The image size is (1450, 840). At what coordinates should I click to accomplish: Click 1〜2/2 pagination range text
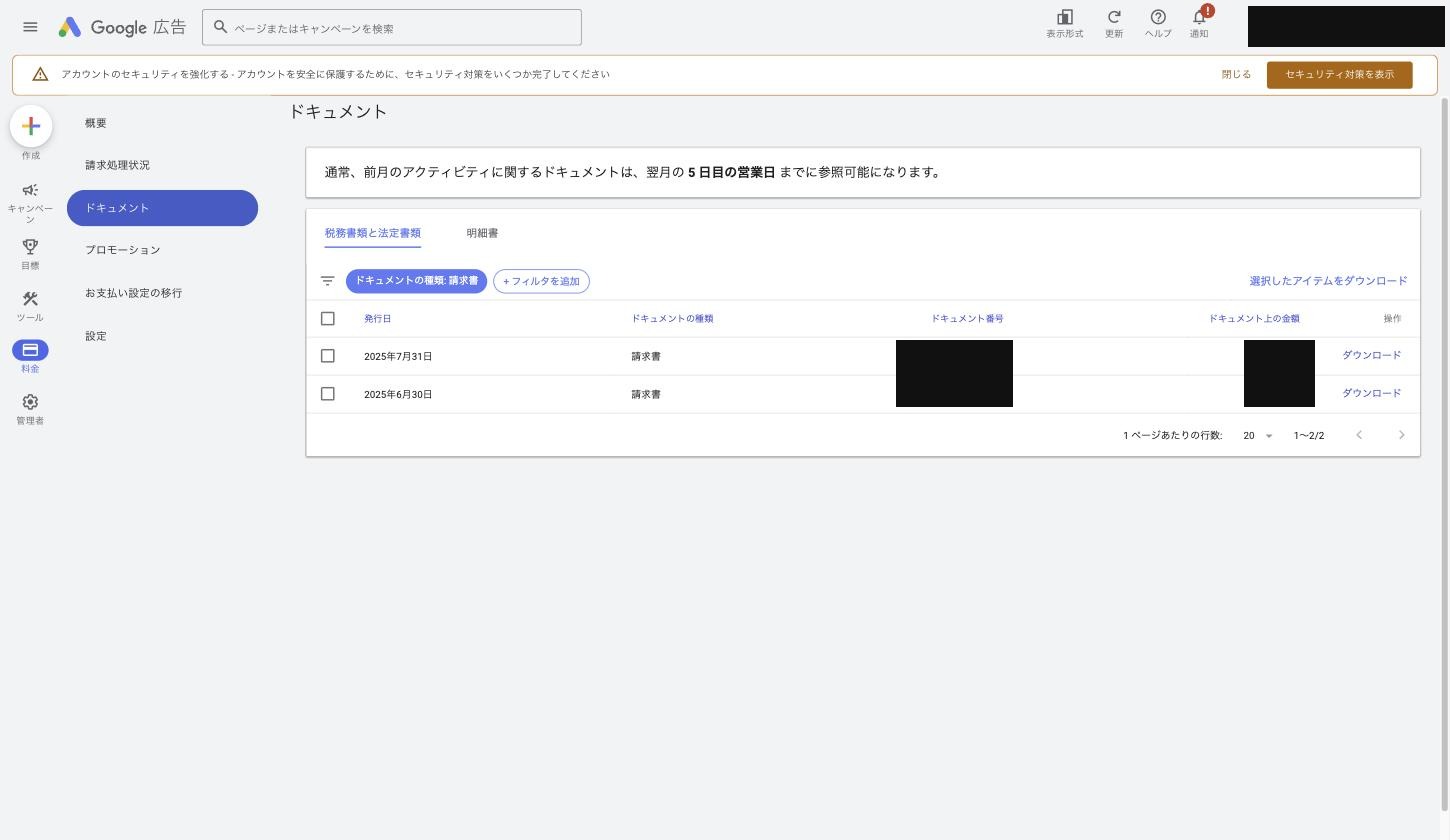pos(1309,436)
